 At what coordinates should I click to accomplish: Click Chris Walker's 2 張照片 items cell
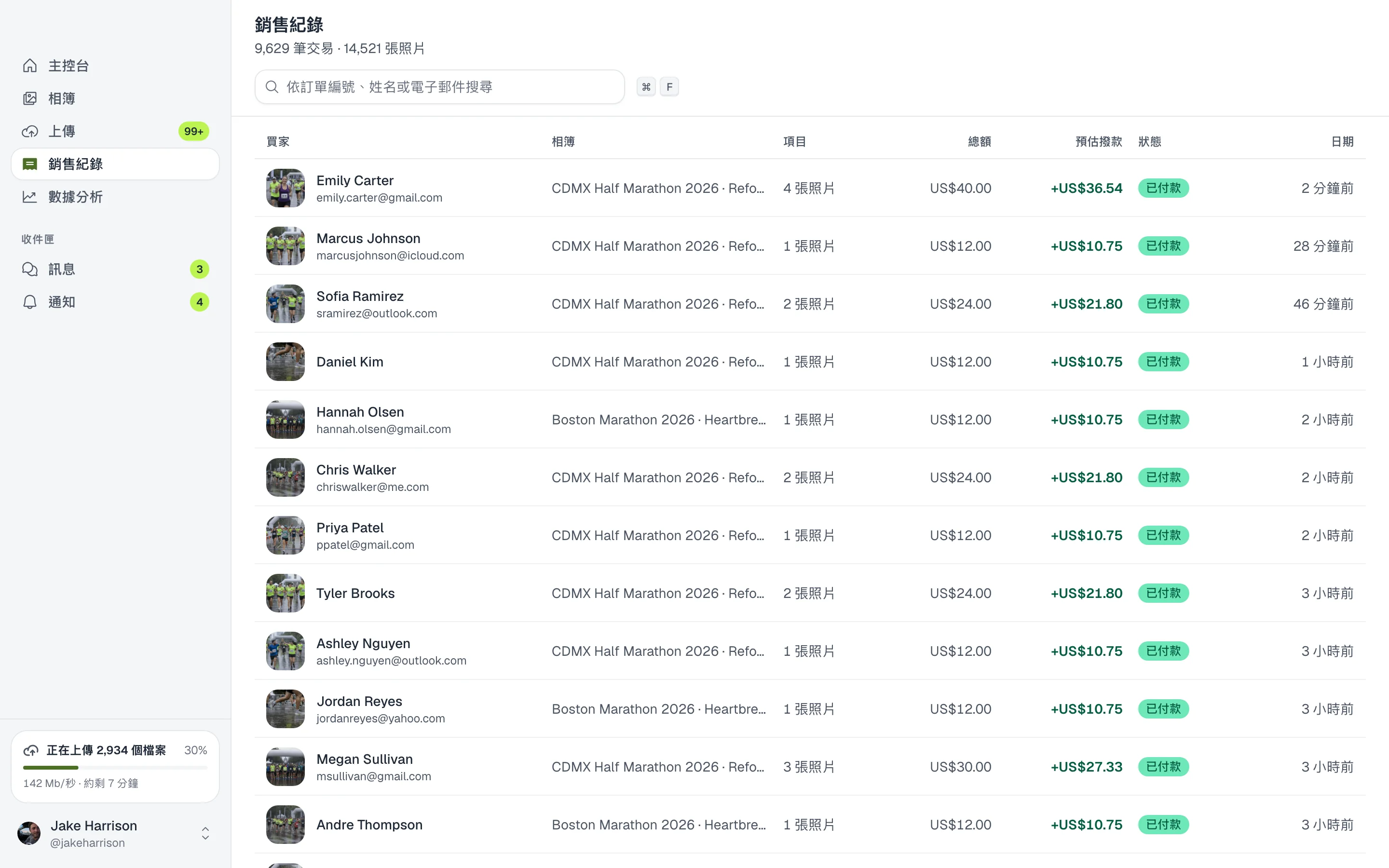(809, 477)
